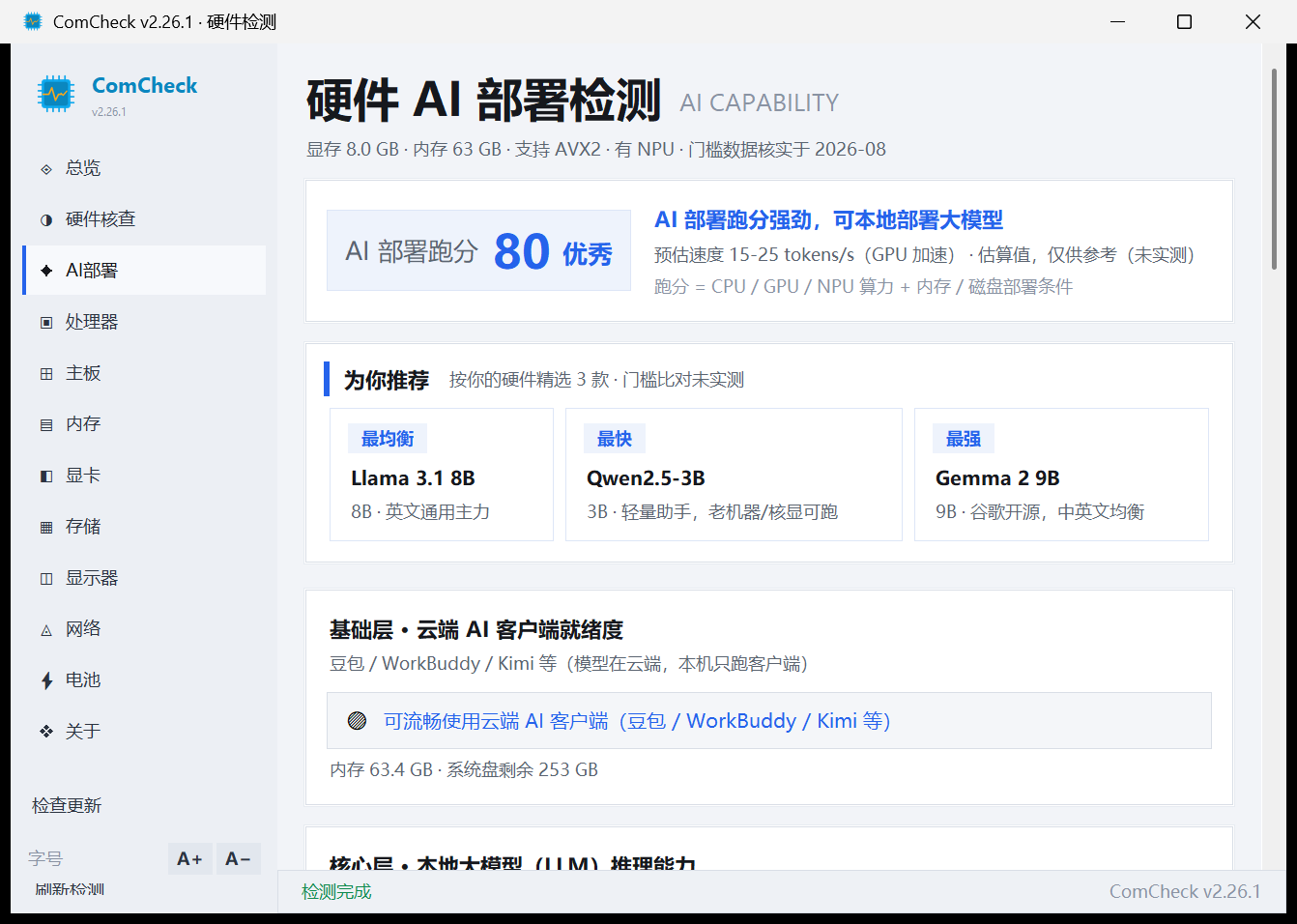Click the 处理器 processor icon
The height and width of the screenshot is (924, 1297).
pyautogui.click(x=46, y=323)
